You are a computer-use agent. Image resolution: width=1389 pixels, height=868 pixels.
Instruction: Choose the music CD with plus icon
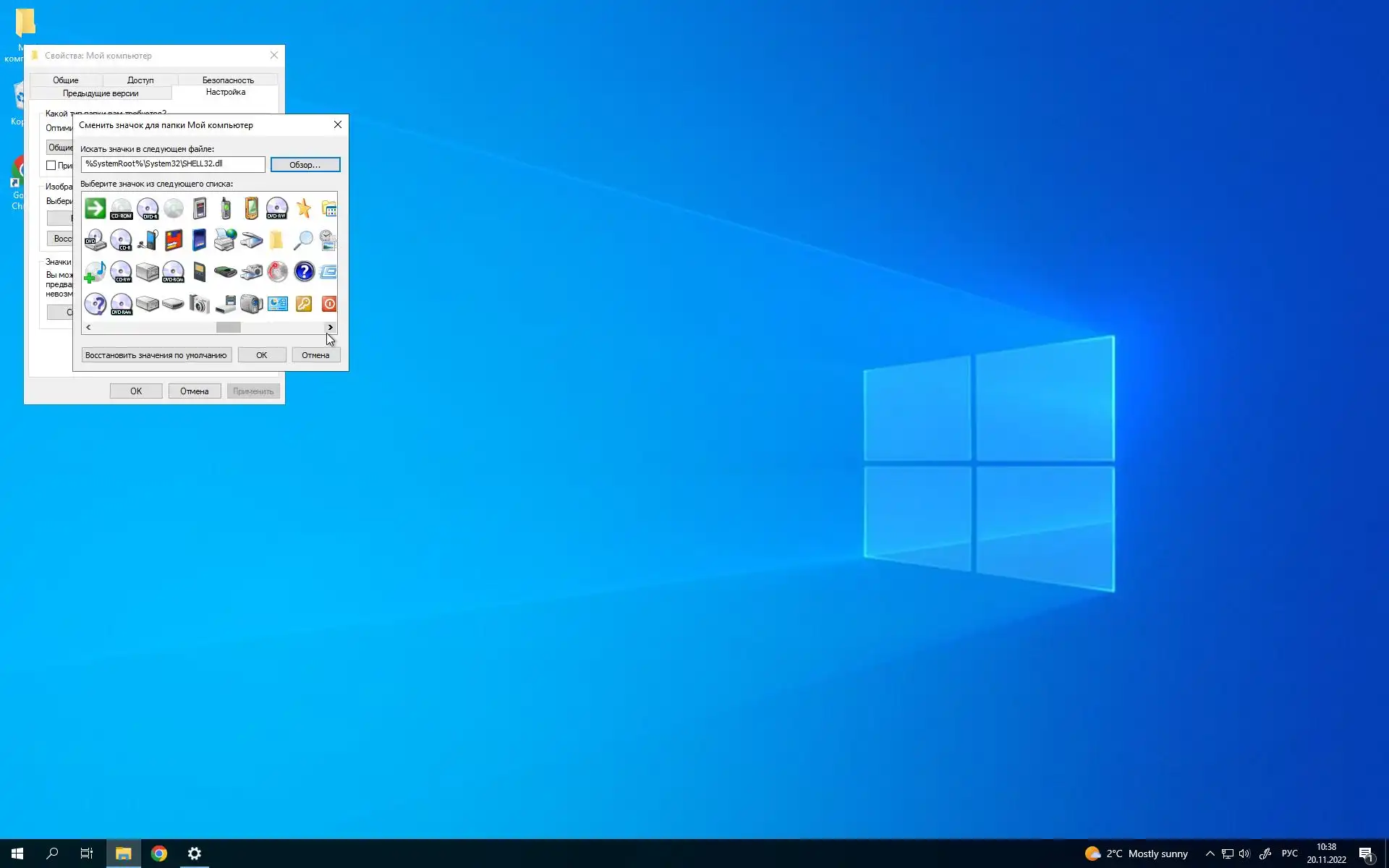95,272
